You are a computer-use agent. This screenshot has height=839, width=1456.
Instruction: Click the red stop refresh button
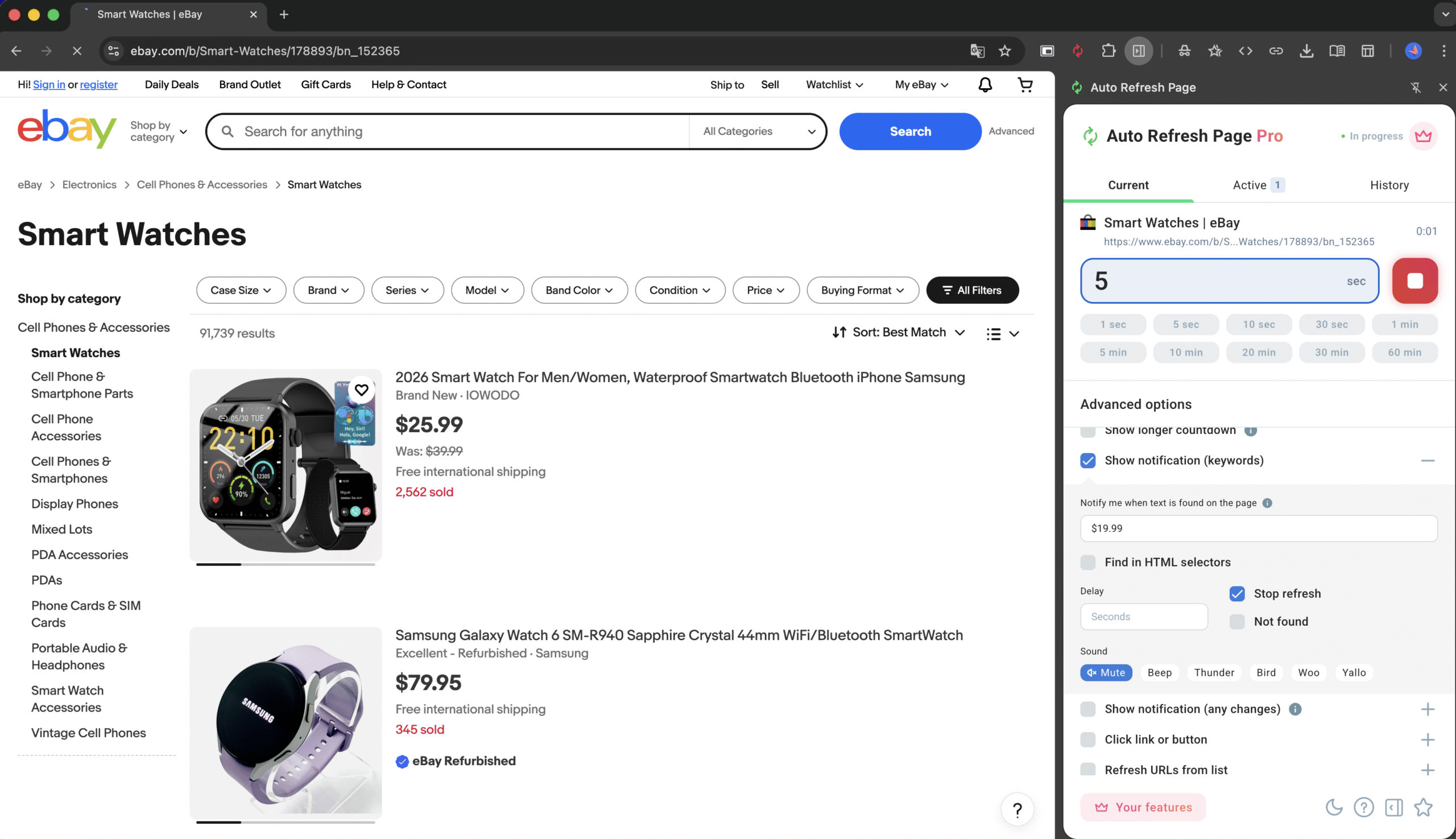click(x=1414, y=280)
